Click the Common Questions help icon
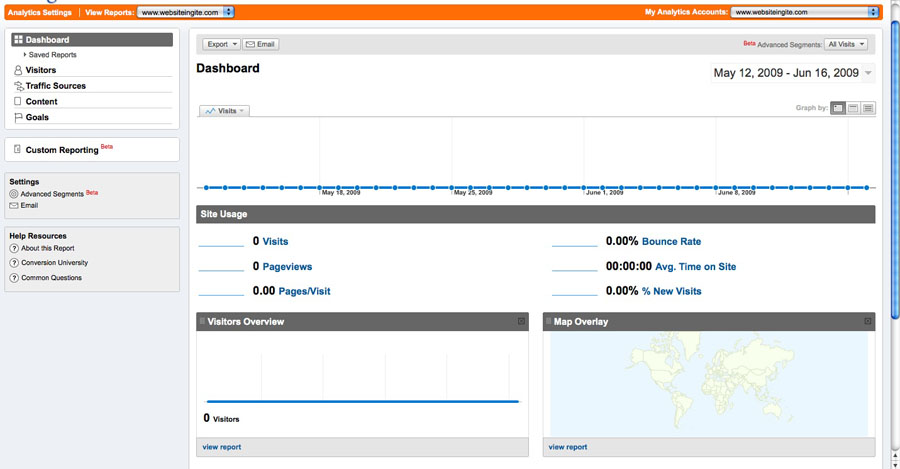Screen dimensions: 900x469 14,278
